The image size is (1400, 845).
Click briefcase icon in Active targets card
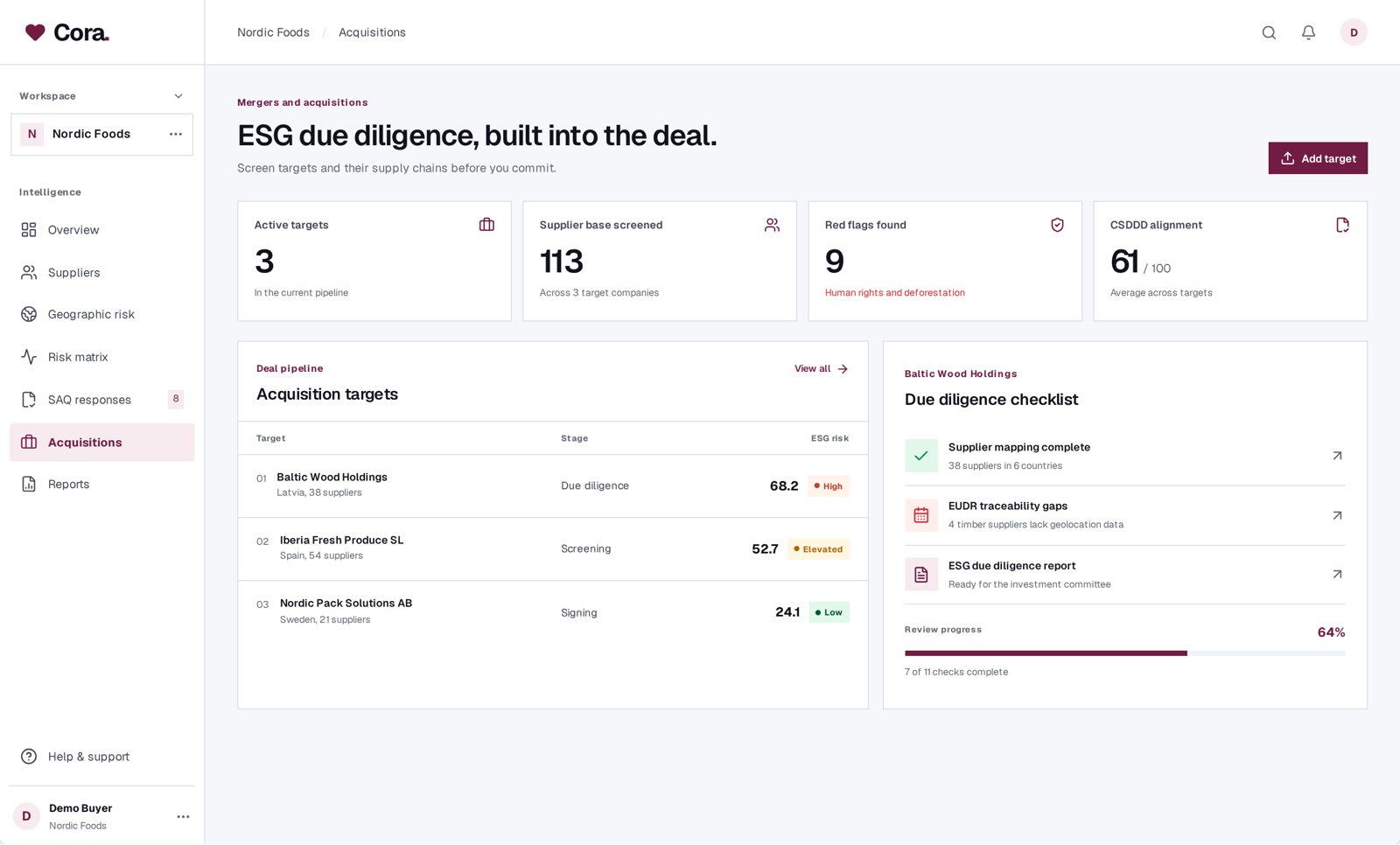486,225
